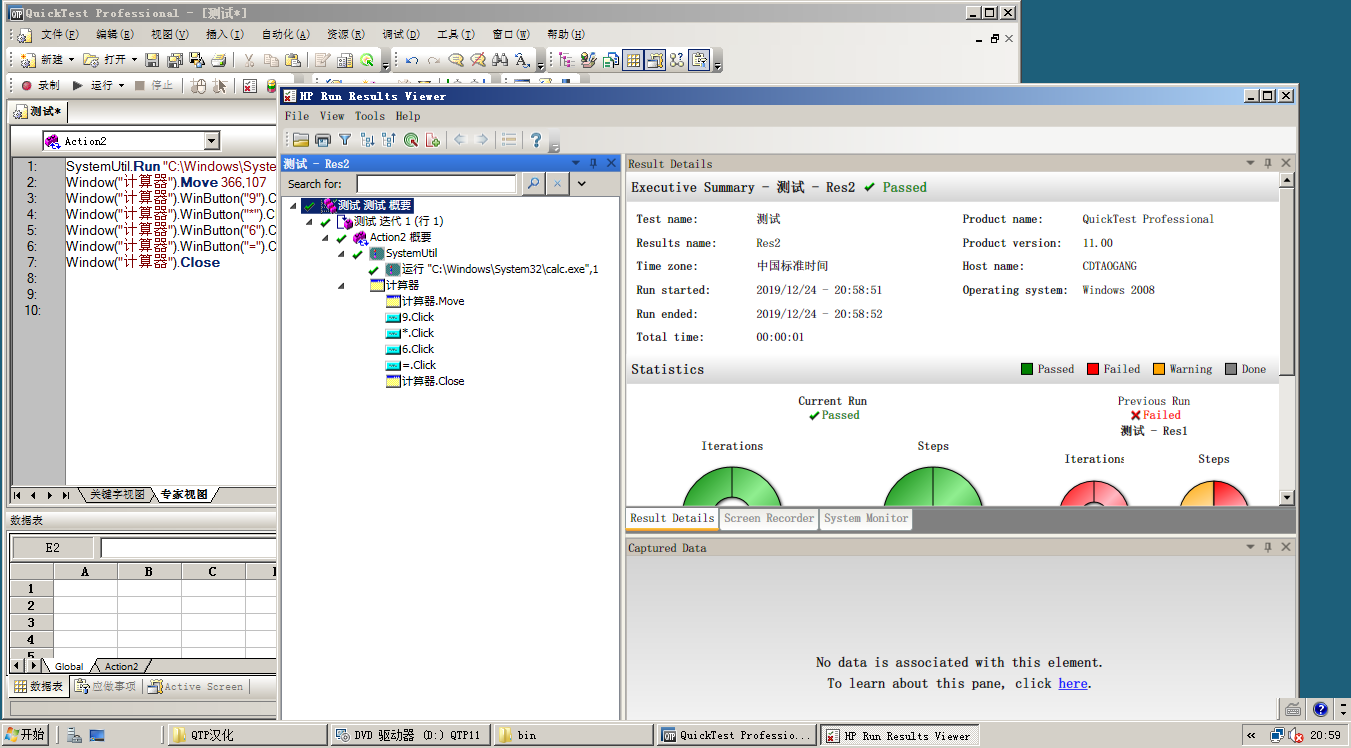
Task: Click the binoculars Find icon in QuickTest
Action: tap(500, 60)
